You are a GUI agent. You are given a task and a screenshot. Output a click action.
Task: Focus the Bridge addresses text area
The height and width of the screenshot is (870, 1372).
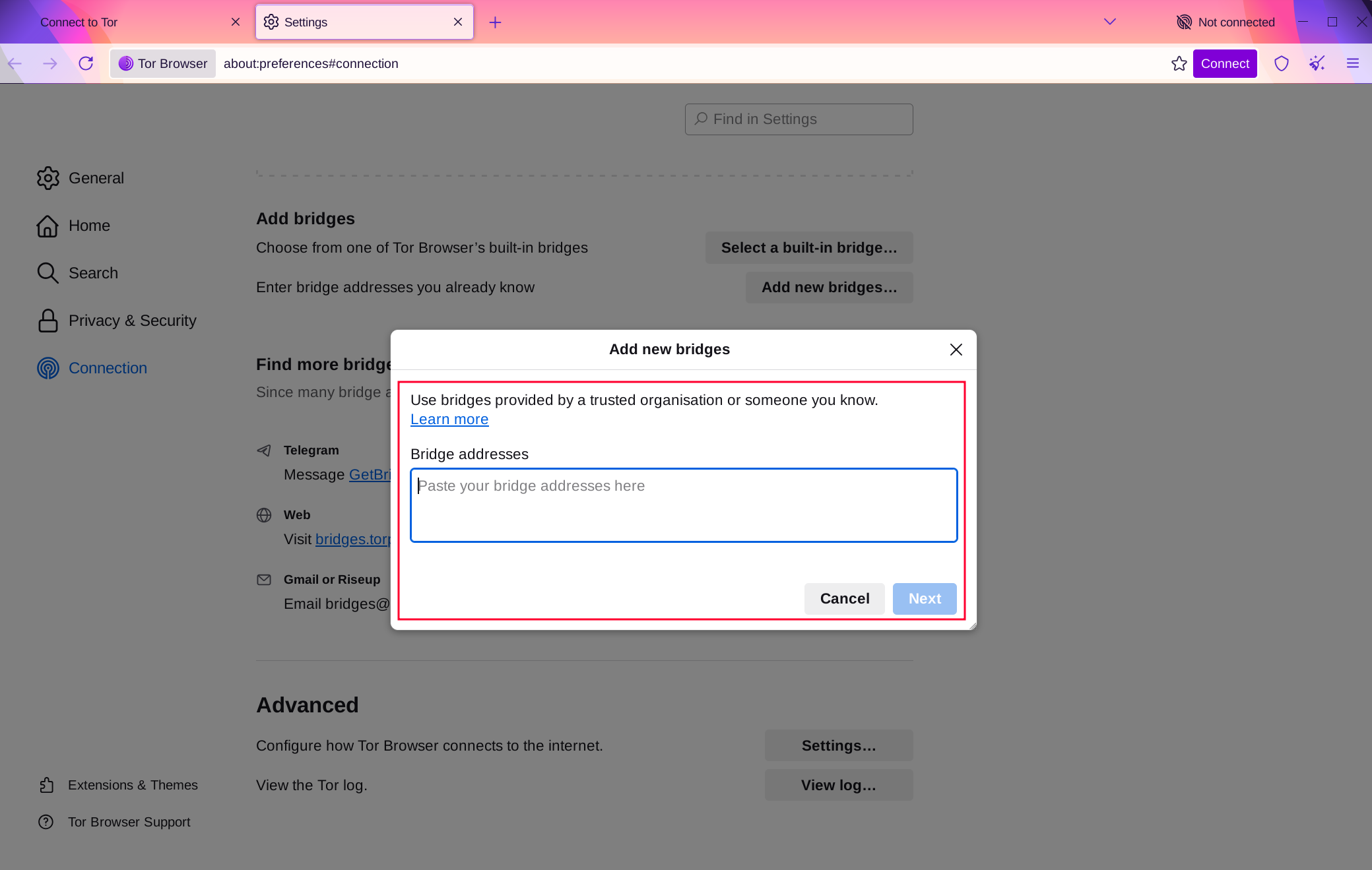[x=684, y=505]
